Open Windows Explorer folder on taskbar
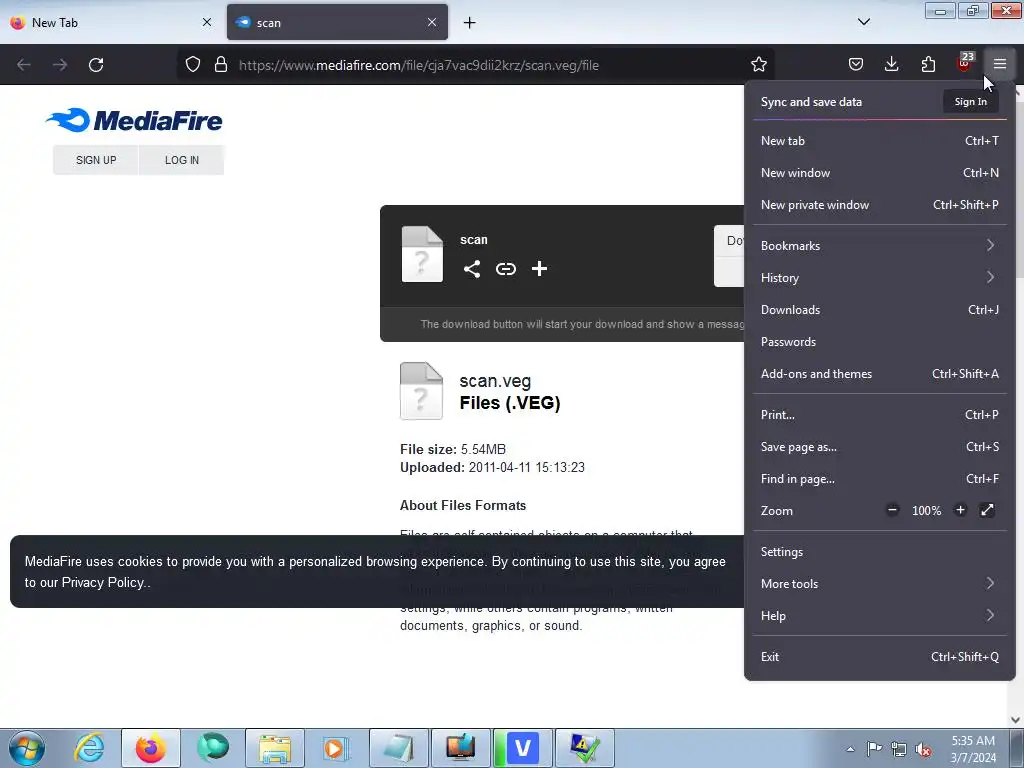The image size is (1024, 768). click(x=275, y=748)
